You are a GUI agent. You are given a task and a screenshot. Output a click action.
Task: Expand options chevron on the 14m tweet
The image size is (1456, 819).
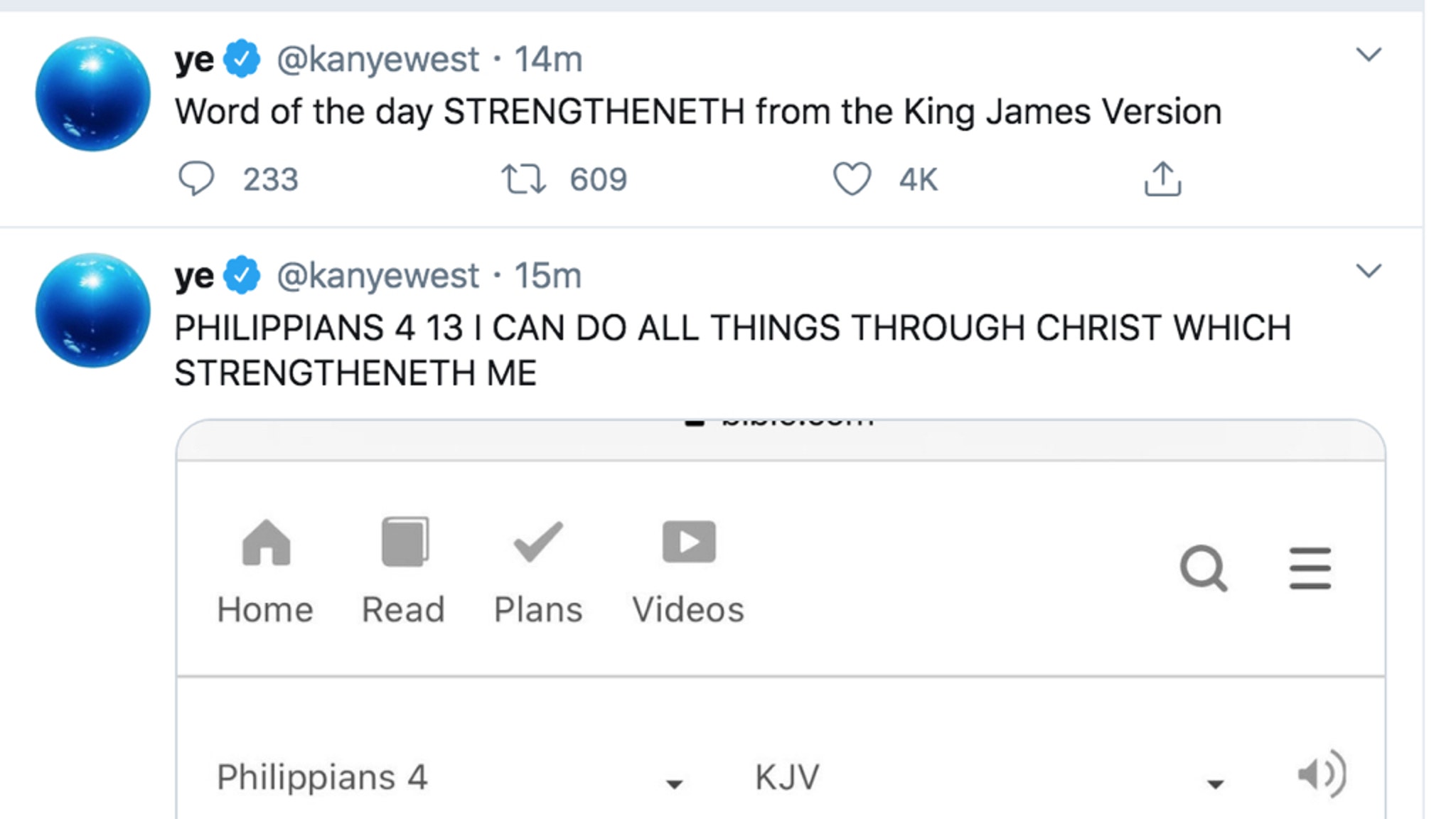click(1369, 55)
